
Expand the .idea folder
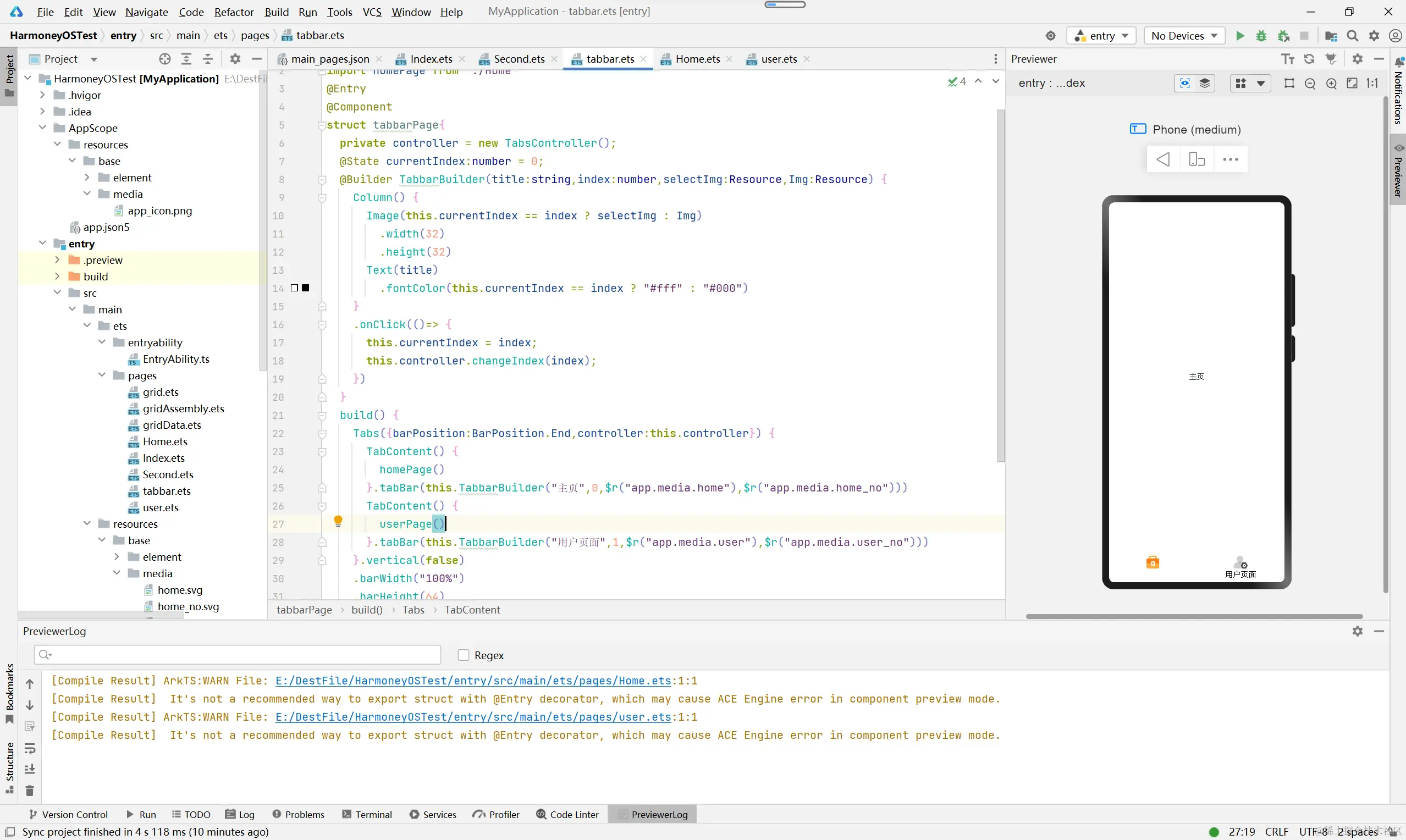click(42, 112)
